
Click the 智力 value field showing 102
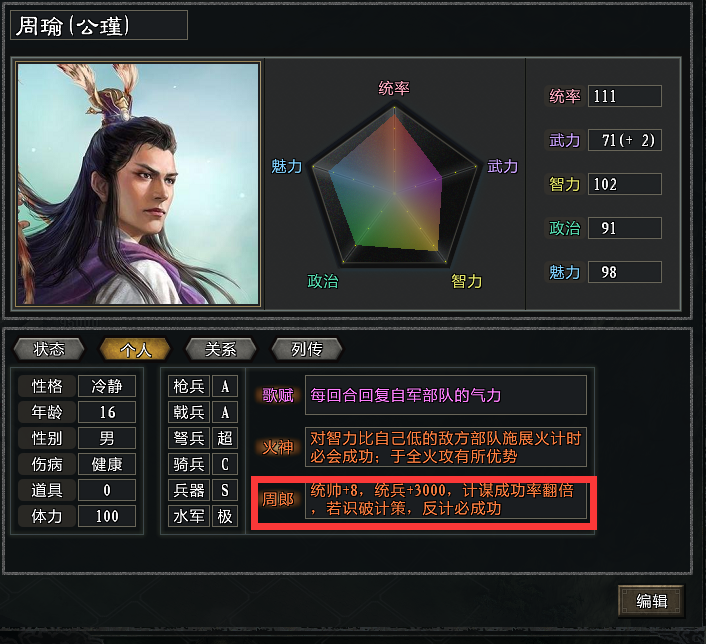(x=625, y=184)
